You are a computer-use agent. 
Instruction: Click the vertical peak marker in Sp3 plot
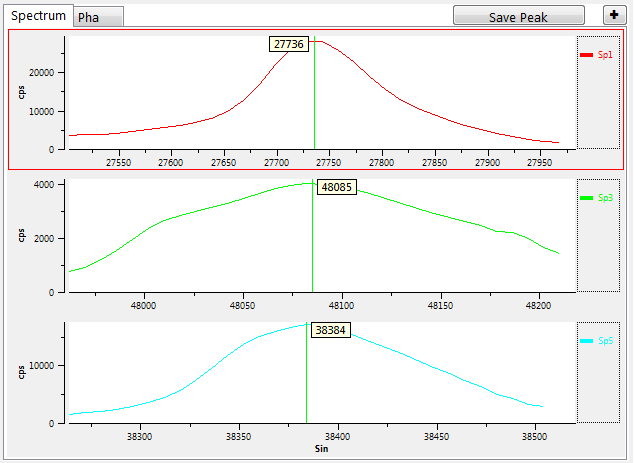coord(312,250)
